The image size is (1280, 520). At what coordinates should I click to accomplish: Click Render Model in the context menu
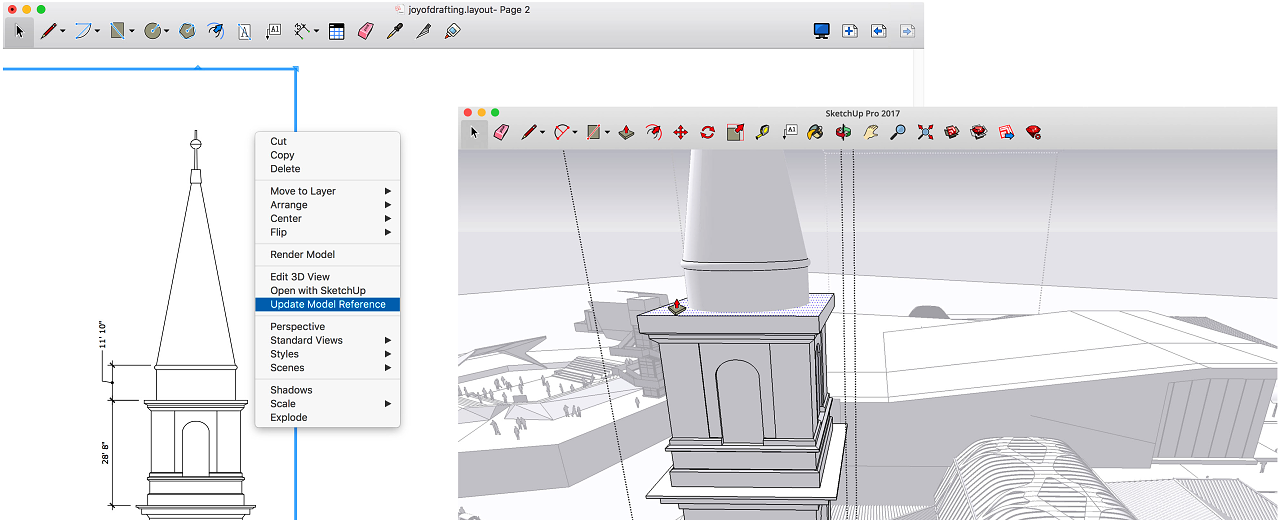point(302,255)
